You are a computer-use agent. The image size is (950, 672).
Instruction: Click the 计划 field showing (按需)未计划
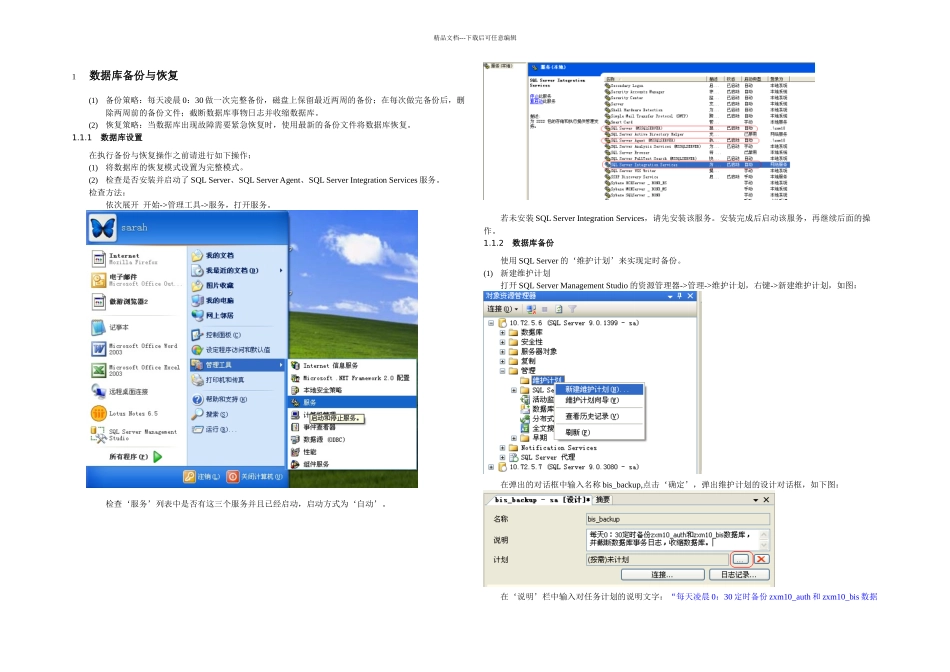pos(657,560)
